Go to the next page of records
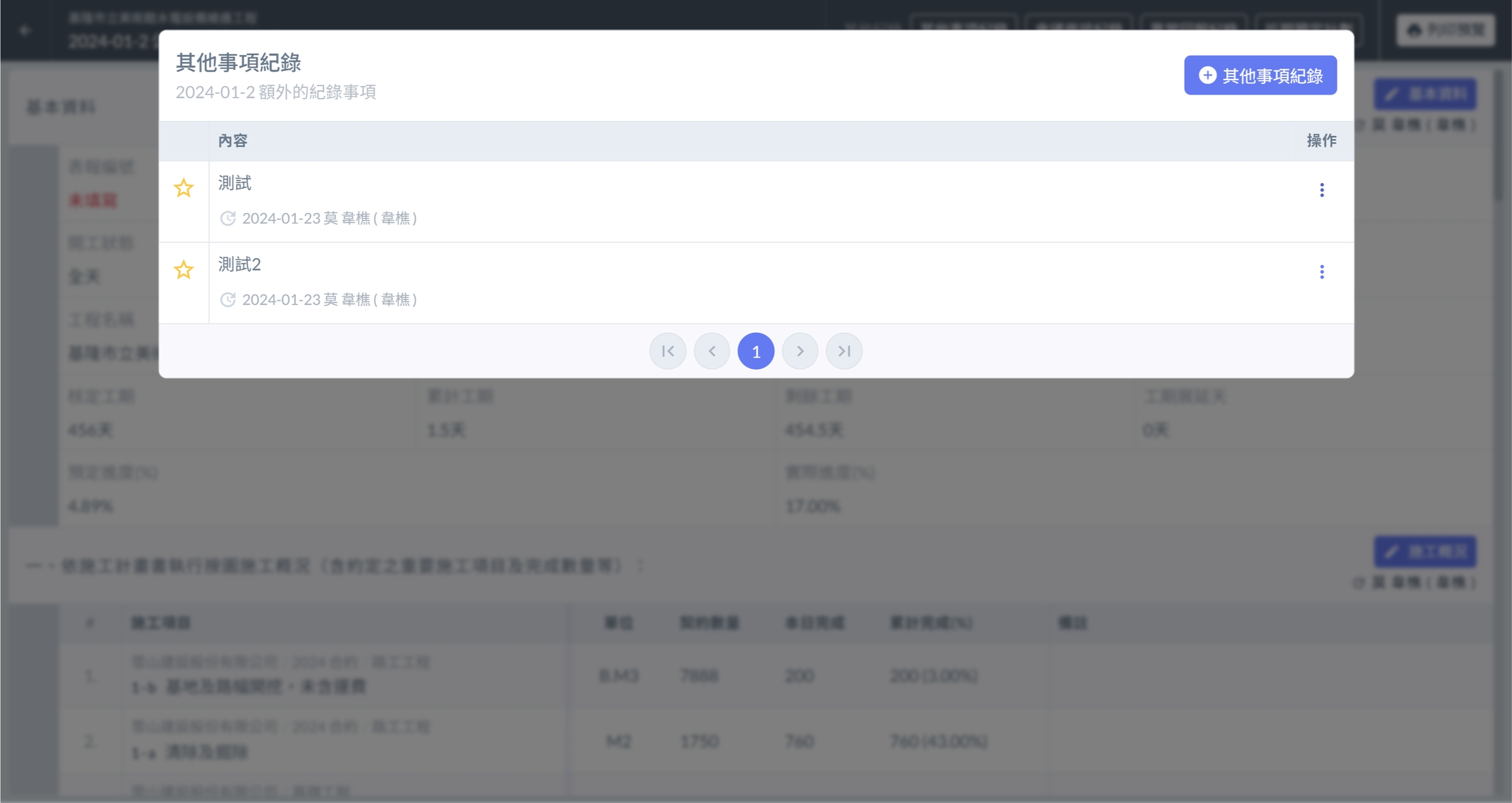Screen dimensions: 1512x803 (800, 351)
